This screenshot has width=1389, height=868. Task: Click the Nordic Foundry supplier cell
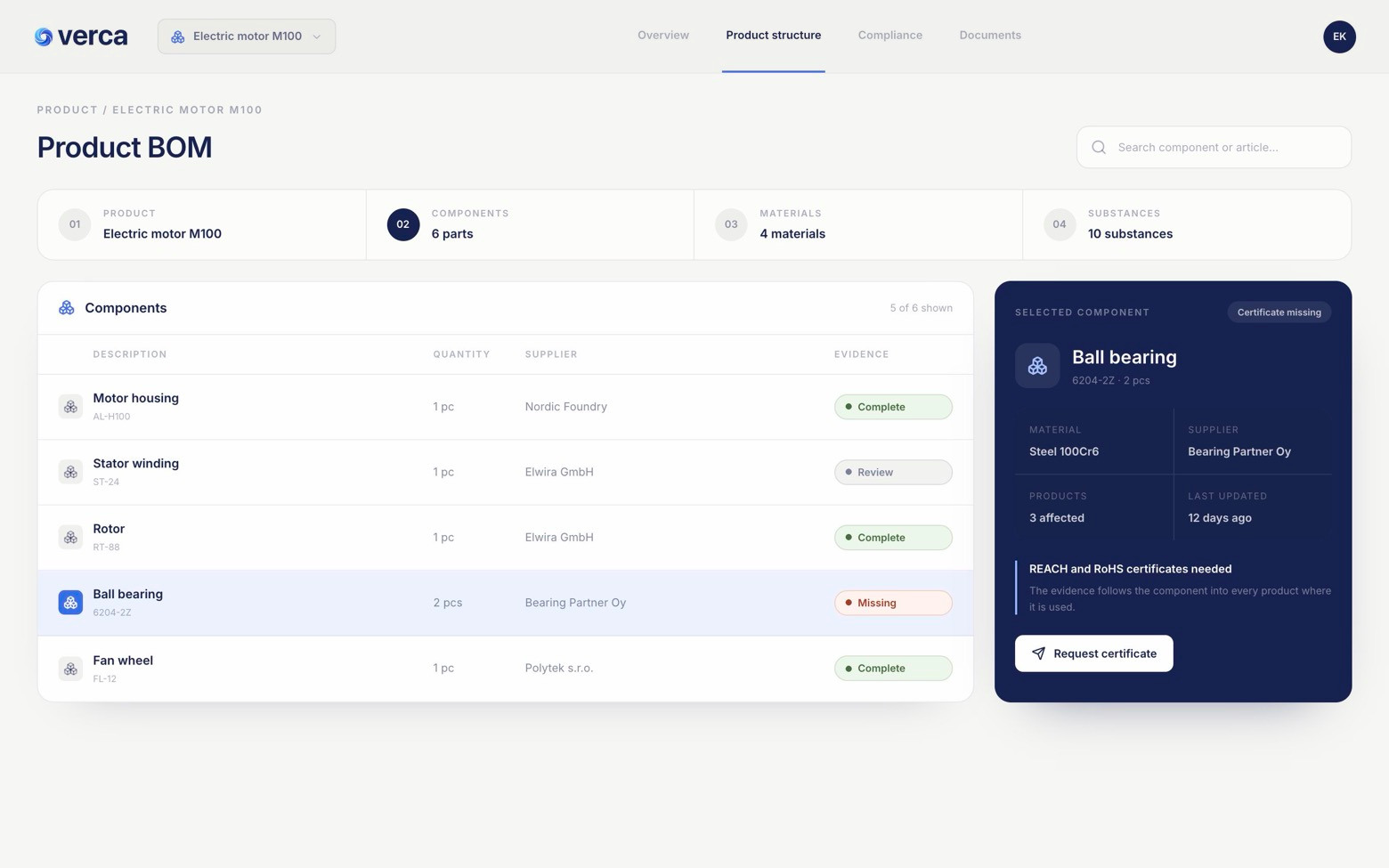tap(565, 407)
